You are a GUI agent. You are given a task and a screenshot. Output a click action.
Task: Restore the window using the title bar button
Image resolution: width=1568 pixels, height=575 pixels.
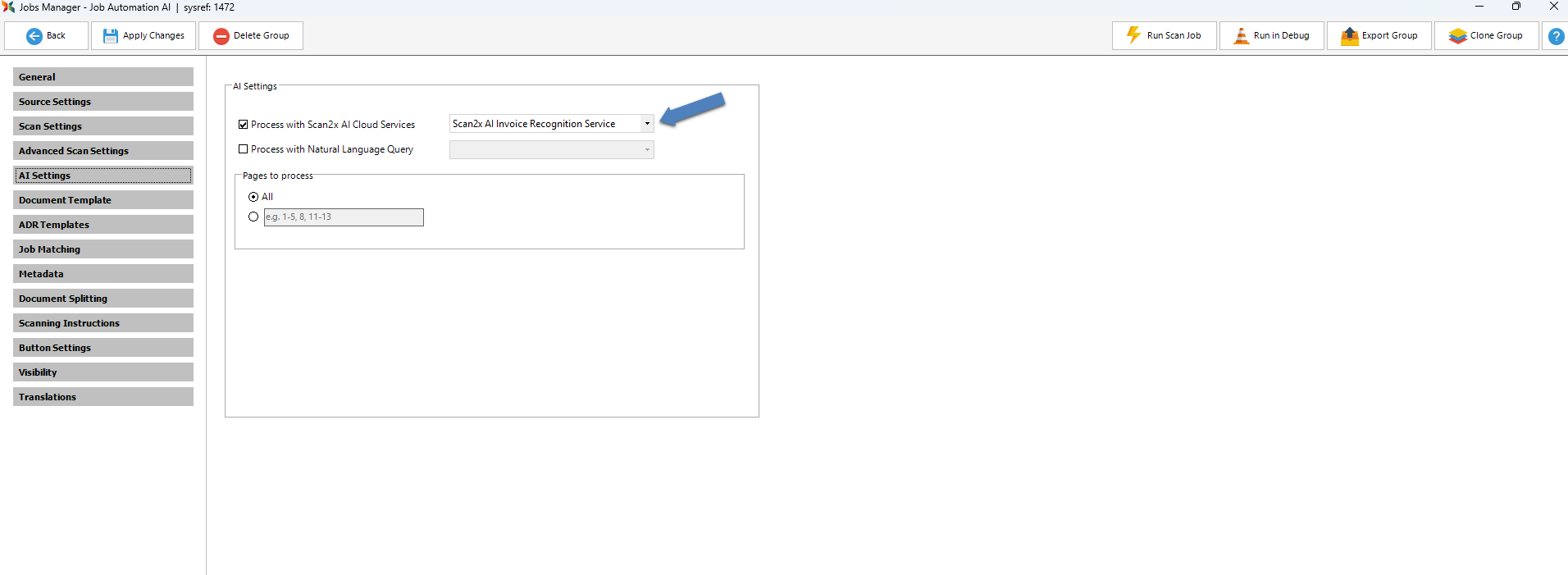1516,7
